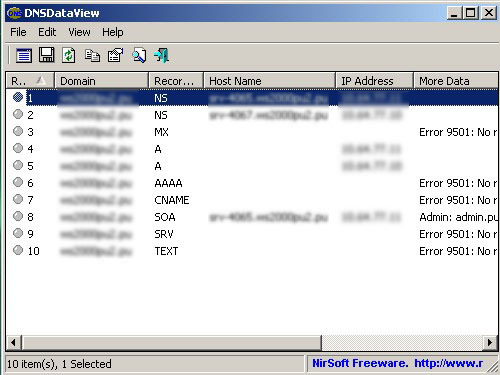Minimize the DNSDataView window

tap(454, 13)
